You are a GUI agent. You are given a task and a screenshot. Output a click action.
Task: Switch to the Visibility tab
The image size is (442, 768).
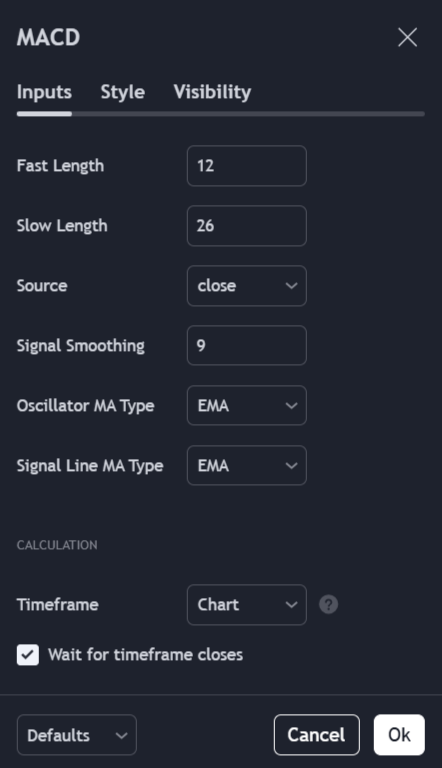[212, 92]
